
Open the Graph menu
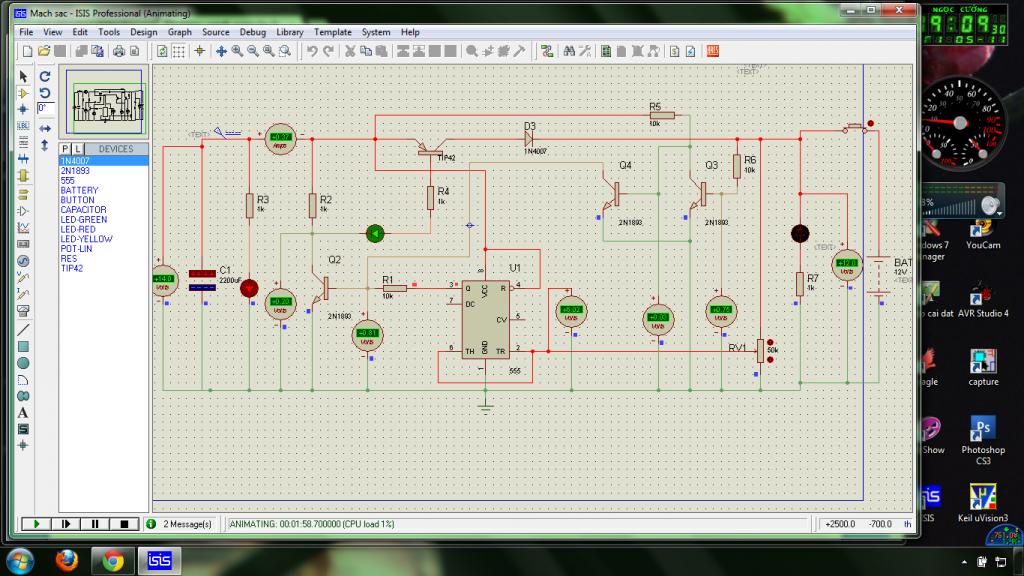180,32
